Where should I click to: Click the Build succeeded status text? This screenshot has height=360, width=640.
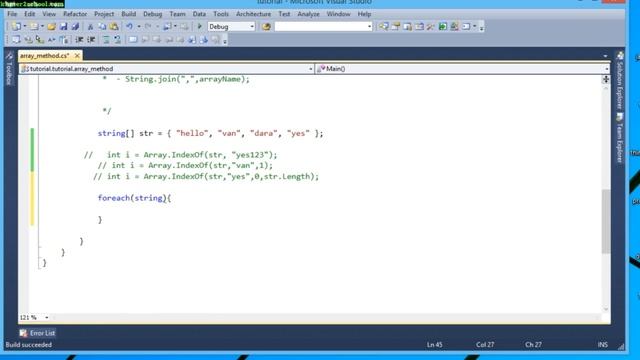pos(29,345)
